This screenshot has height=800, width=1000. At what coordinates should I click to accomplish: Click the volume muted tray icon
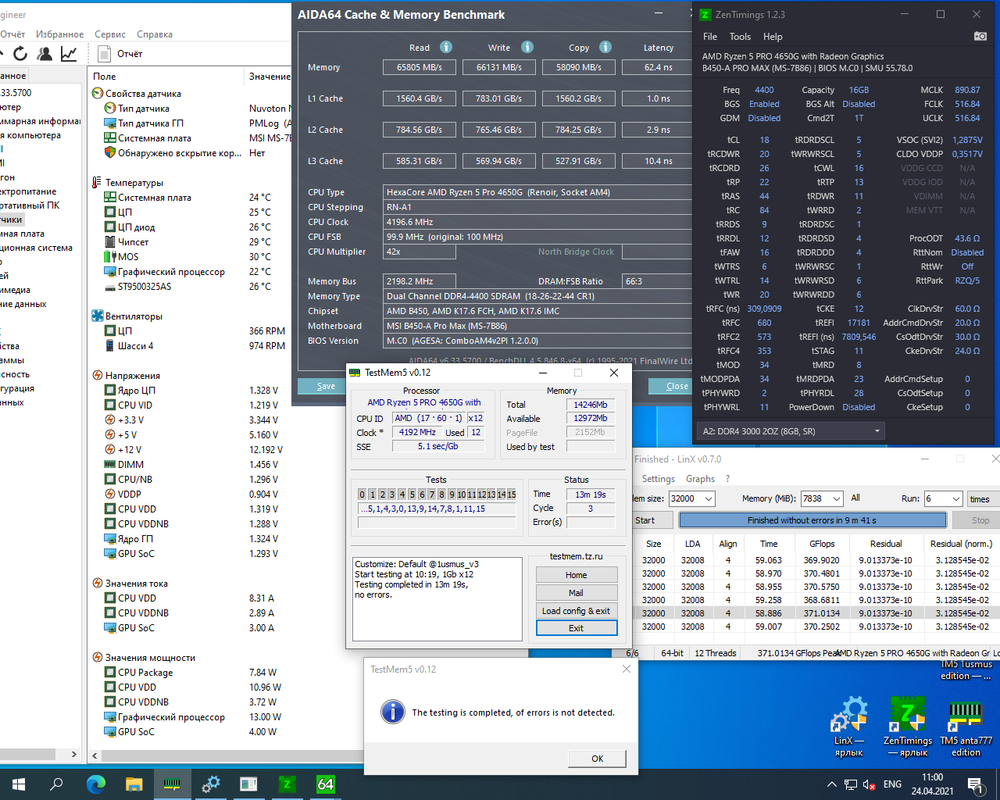click(869, 784)
